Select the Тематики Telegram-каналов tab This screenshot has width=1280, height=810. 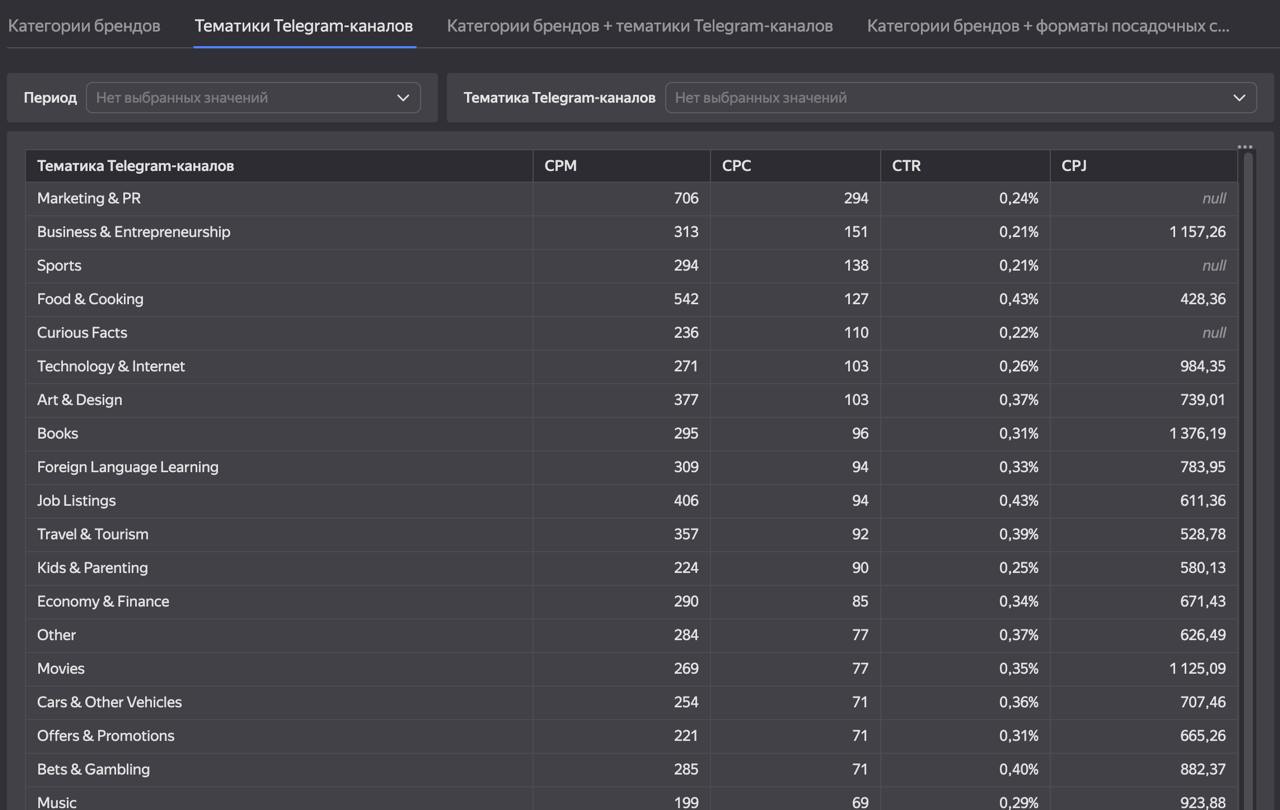tap(304, 26)
